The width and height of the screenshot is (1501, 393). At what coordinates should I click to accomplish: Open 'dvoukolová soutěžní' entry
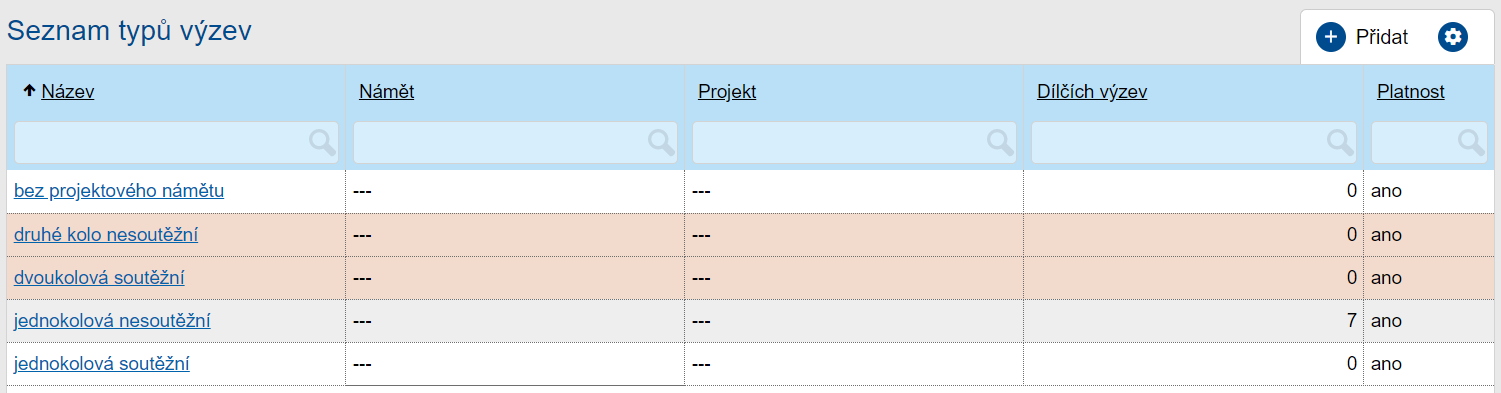[99, 277]
